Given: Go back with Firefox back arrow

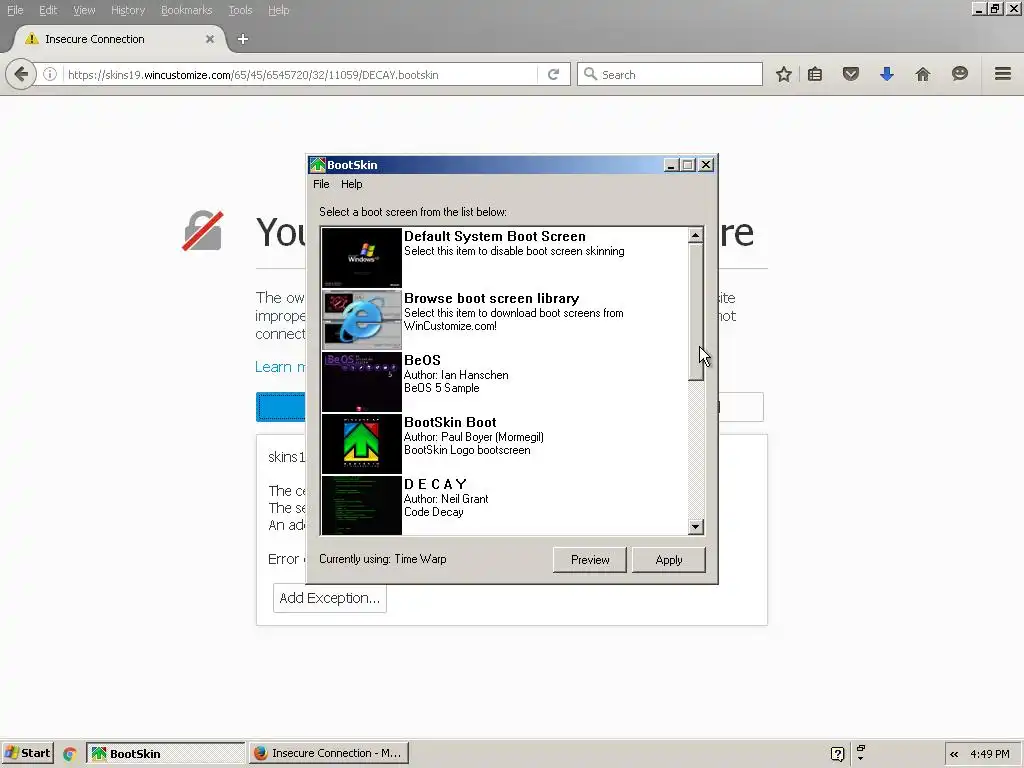Looking at the screenshot, I should (x=20, y=74).
